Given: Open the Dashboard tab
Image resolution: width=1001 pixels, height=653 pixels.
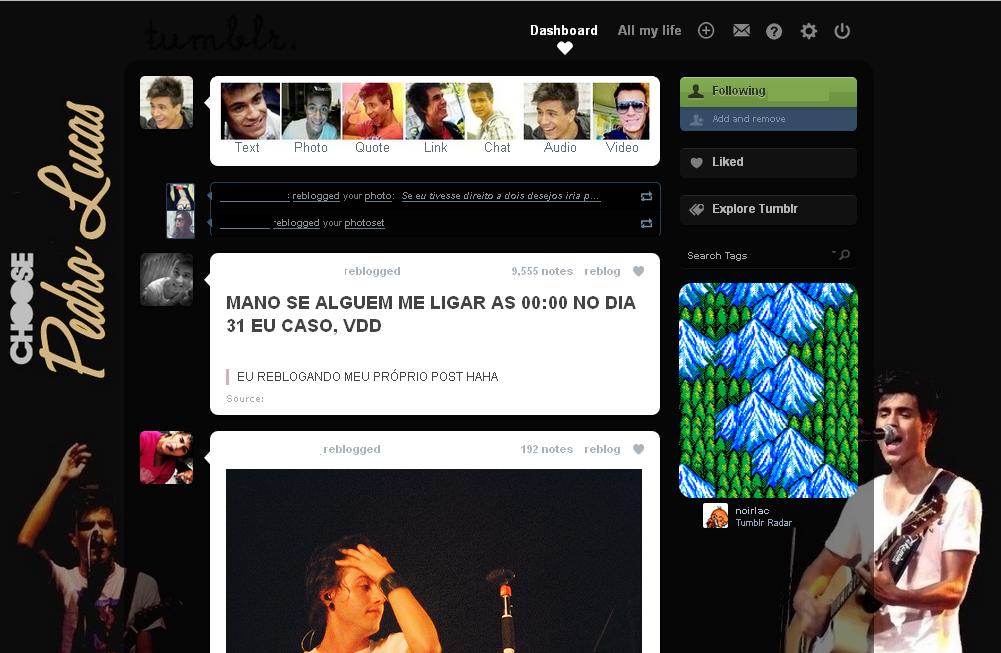Looking at the screenshot, I should click(564, 30).
